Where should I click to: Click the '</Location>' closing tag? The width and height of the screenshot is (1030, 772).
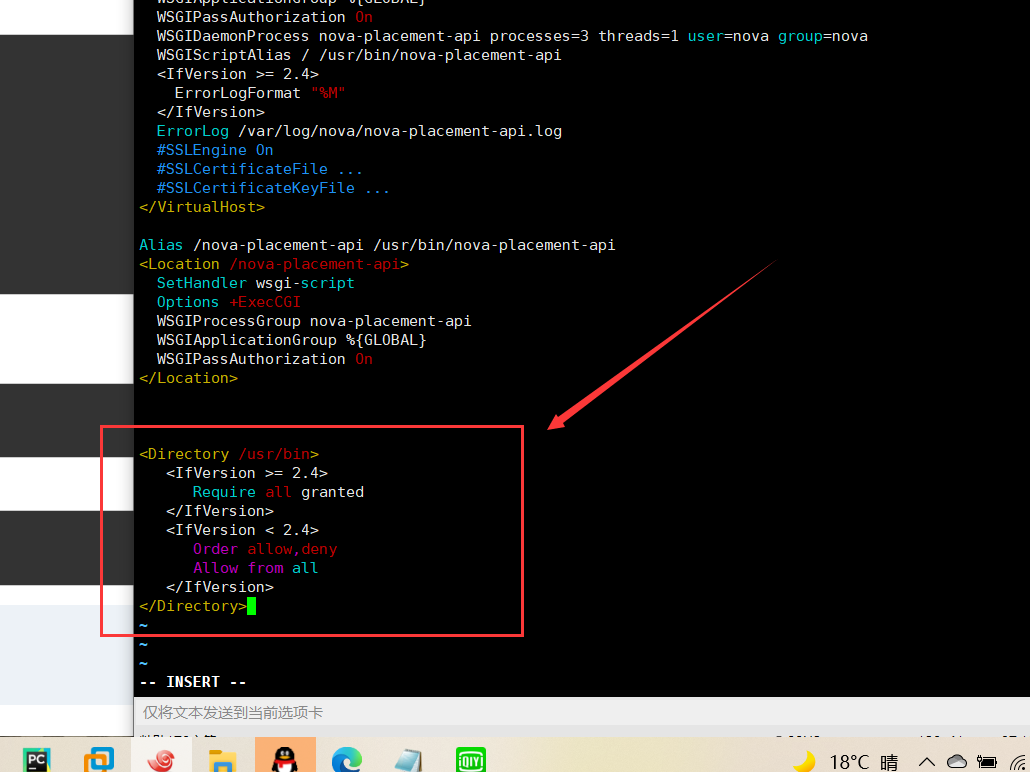189,378
